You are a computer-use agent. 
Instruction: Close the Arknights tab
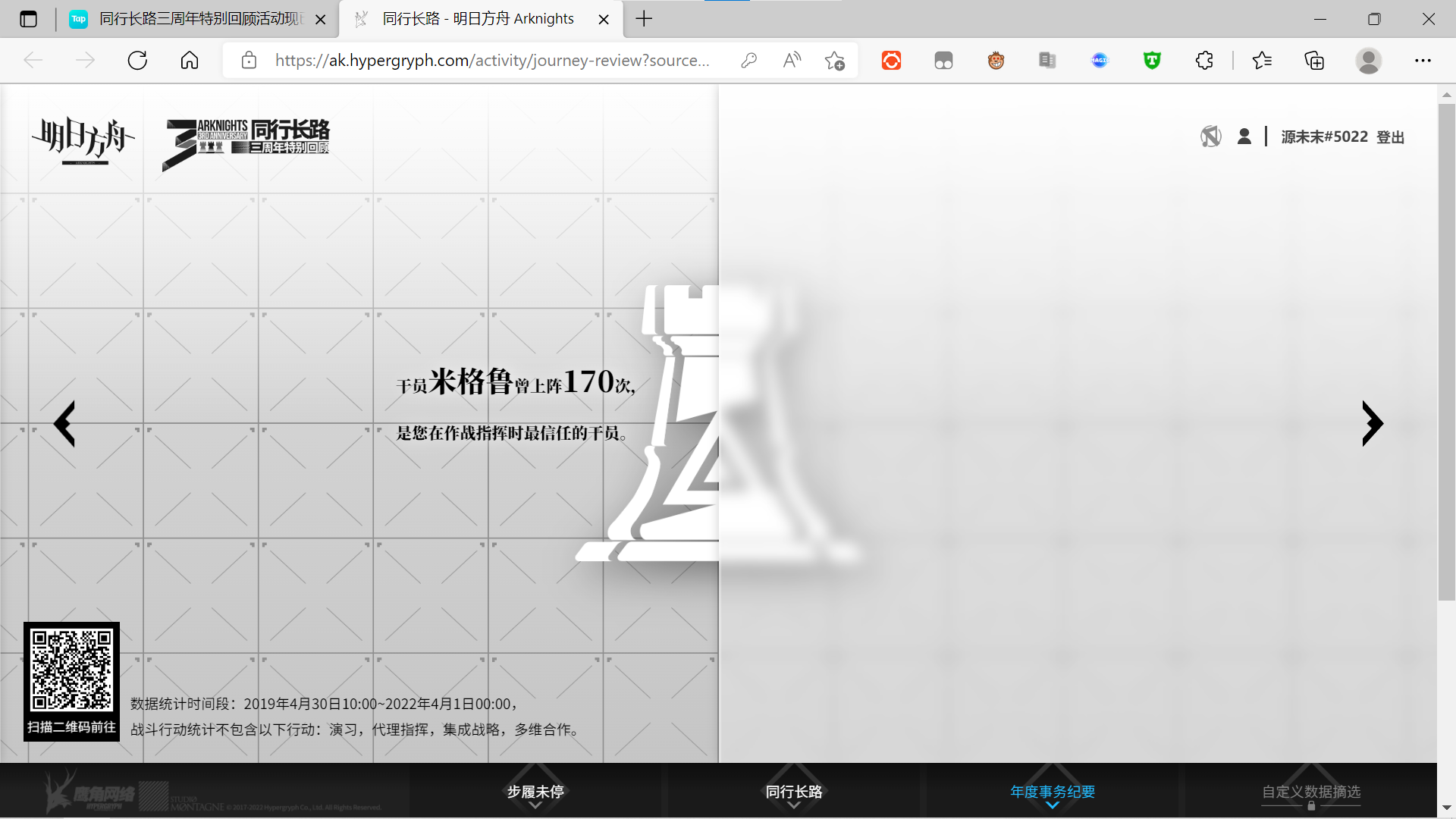[x=604, y=20]
